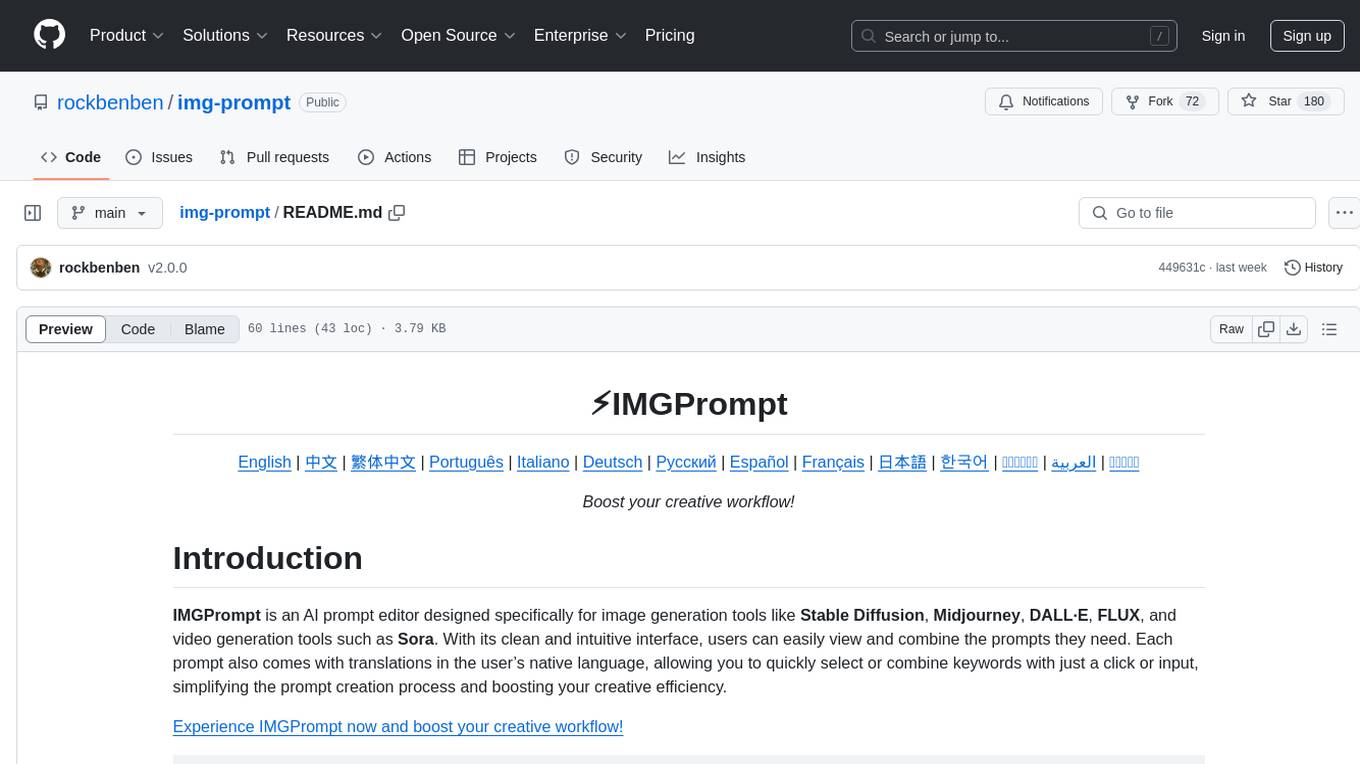Click the Introduction heading

[268, 558]
